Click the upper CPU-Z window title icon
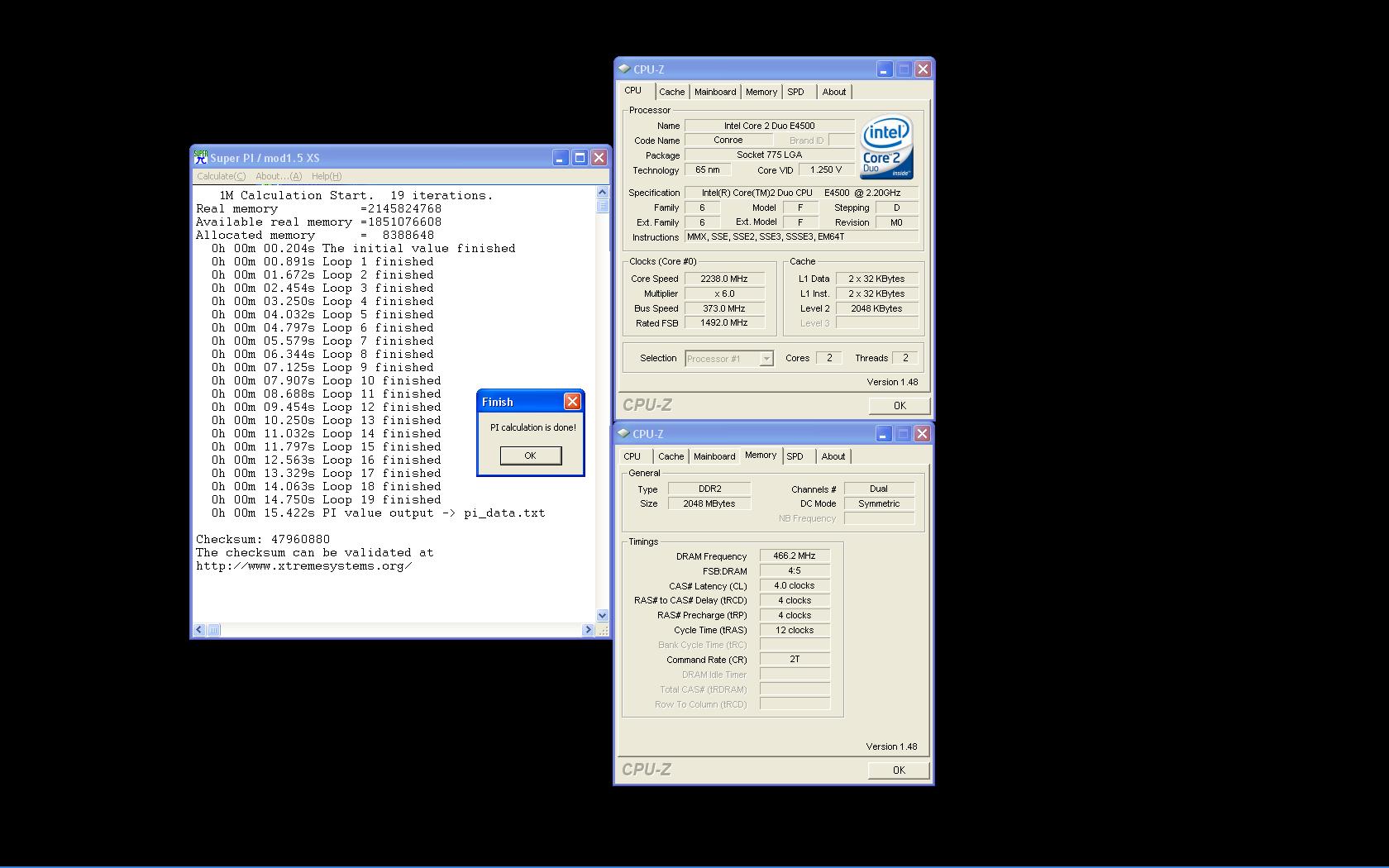Image resolution: width=1389 pixels, height=868 pixels. coord(624,69)
